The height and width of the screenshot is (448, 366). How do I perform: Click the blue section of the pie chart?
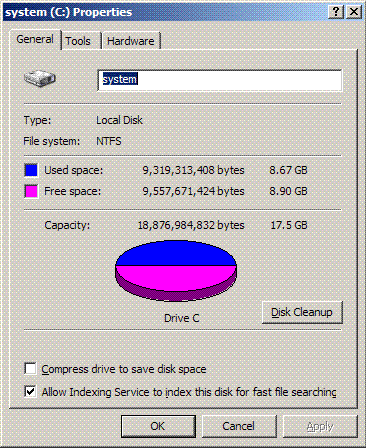click(x=176, y=253)
